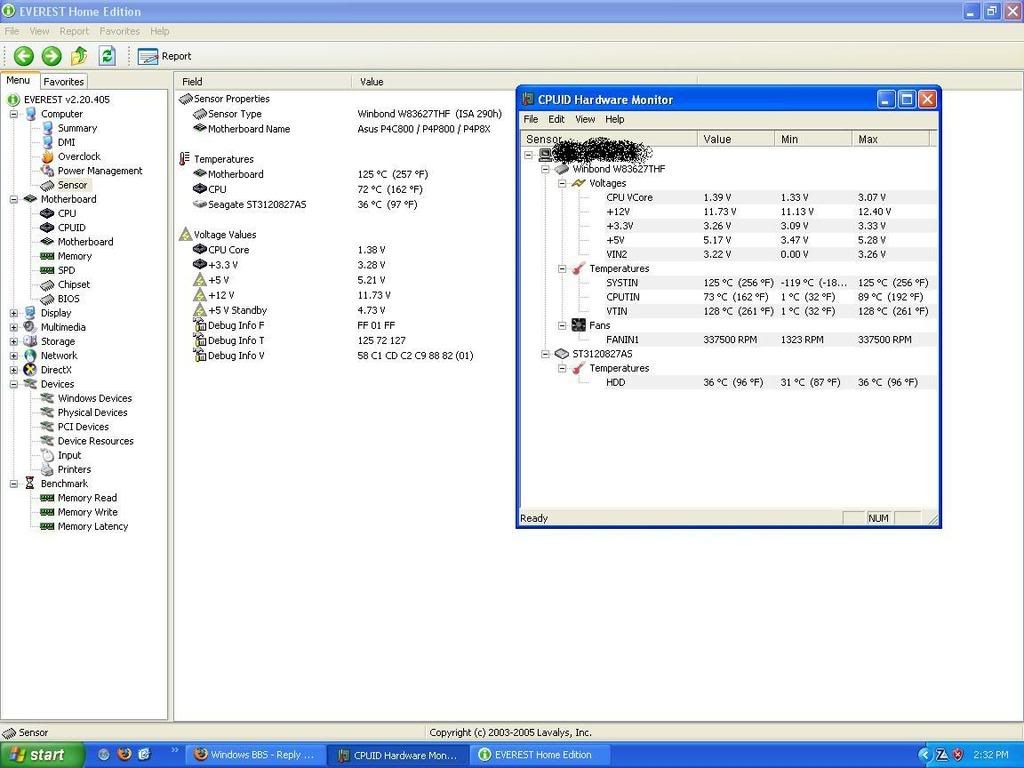Go back using the green left arrow
The width and height of the screenshot is (1024, 768).
click(x=24, y=56)
